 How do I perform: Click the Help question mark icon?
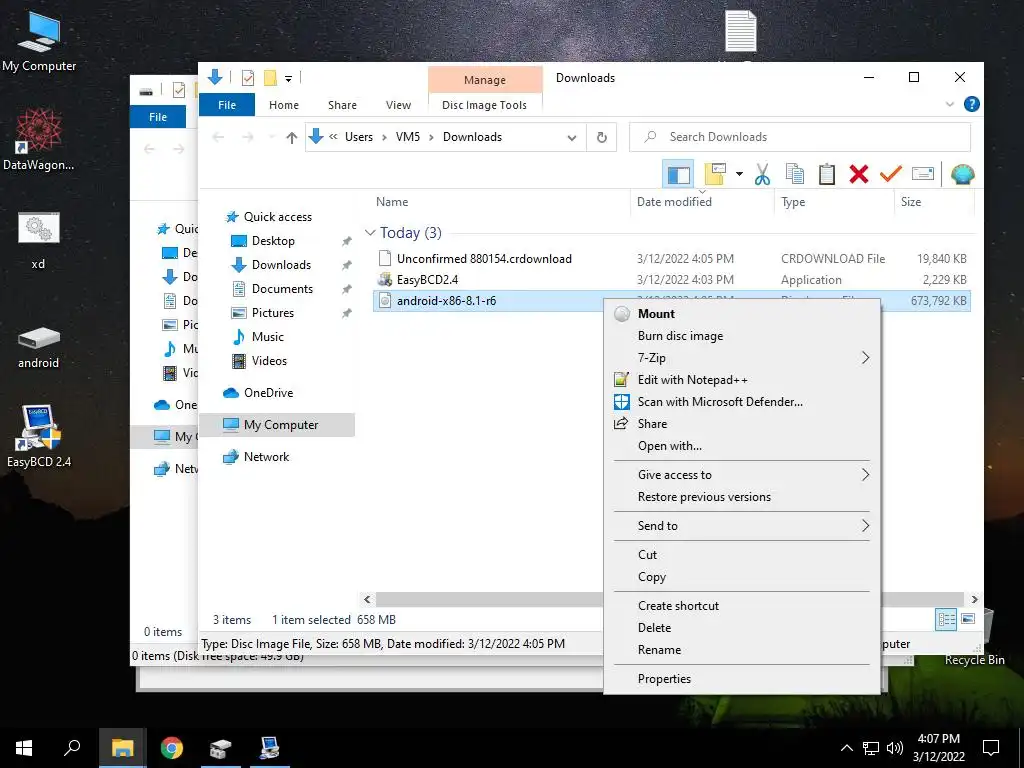point(972,104)
